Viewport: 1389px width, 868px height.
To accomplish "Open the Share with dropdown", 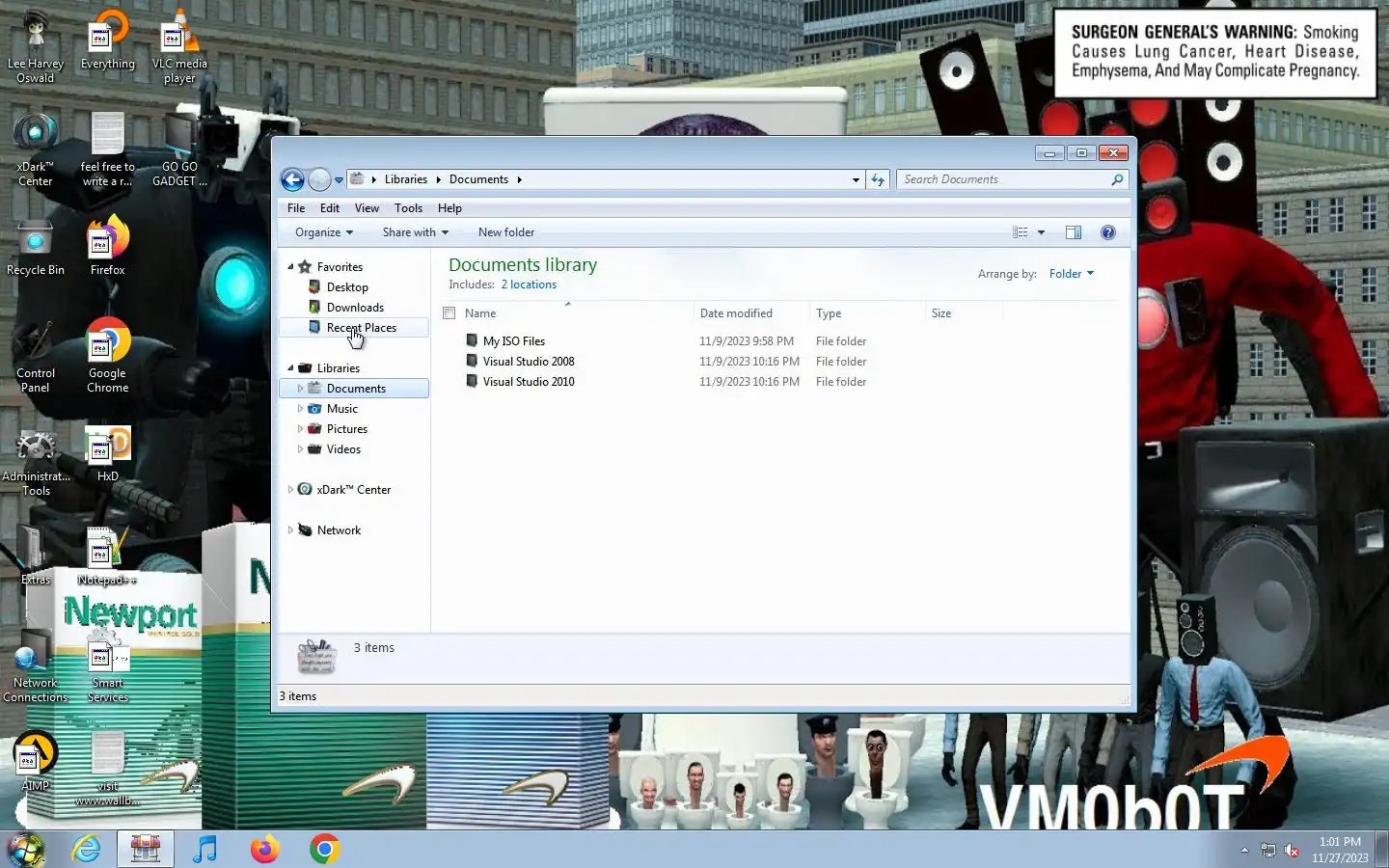I will pyautogui.click(x=415, y=232).
